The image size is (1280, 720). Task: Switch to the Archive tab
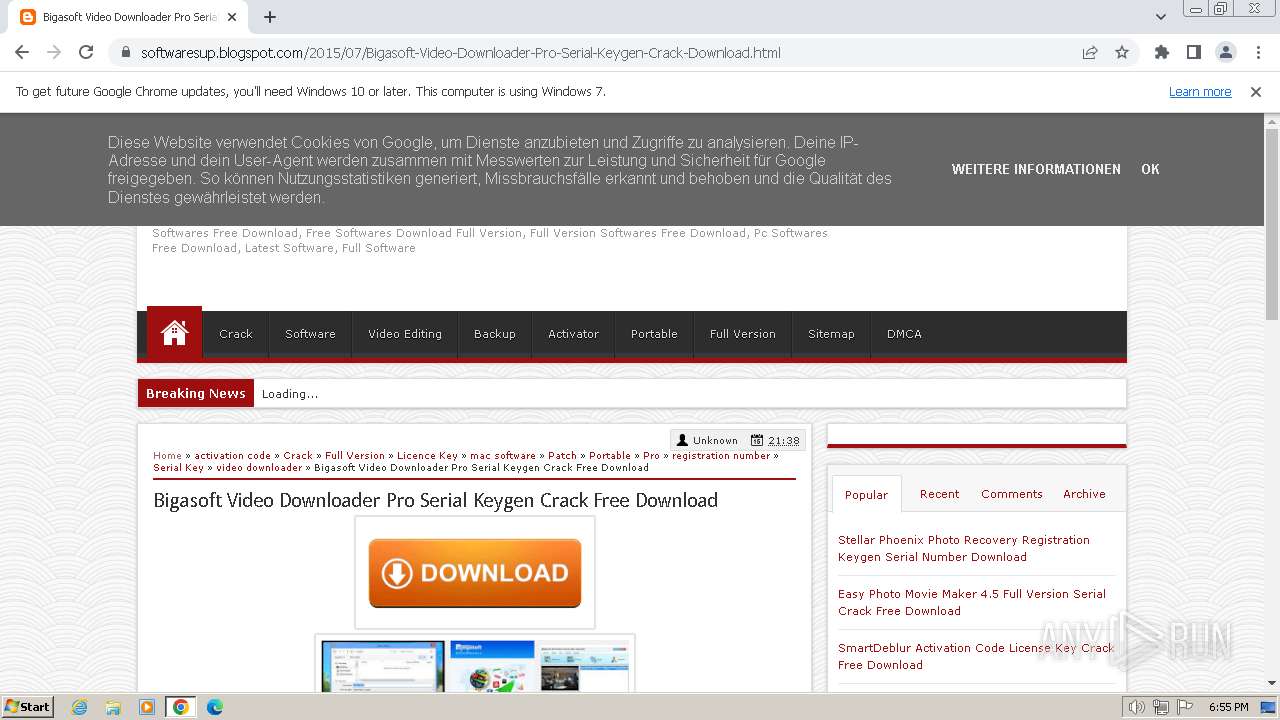[x=1084, y=494]
